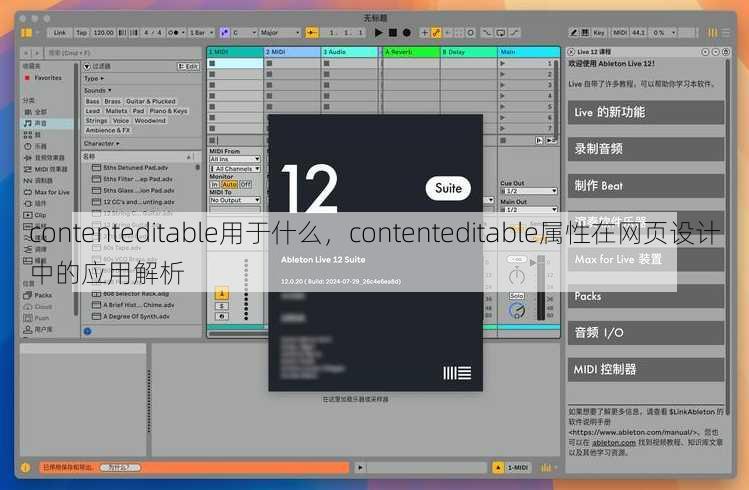The image size is (749, 490).
Task: Click the Key map mode button
Action: pos(599,32)
